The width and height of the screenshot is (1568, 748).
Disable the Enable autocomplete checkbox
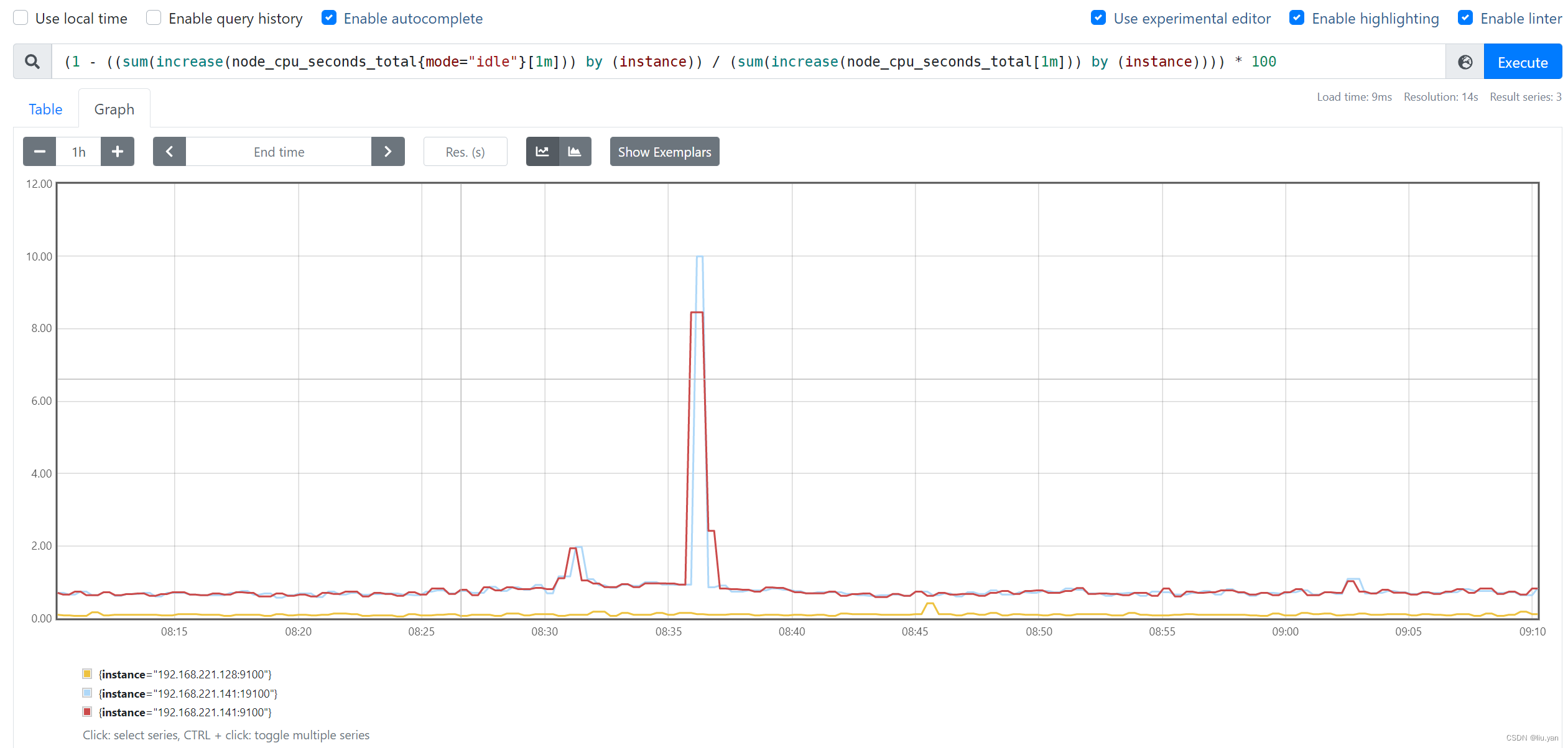(329, 18)
